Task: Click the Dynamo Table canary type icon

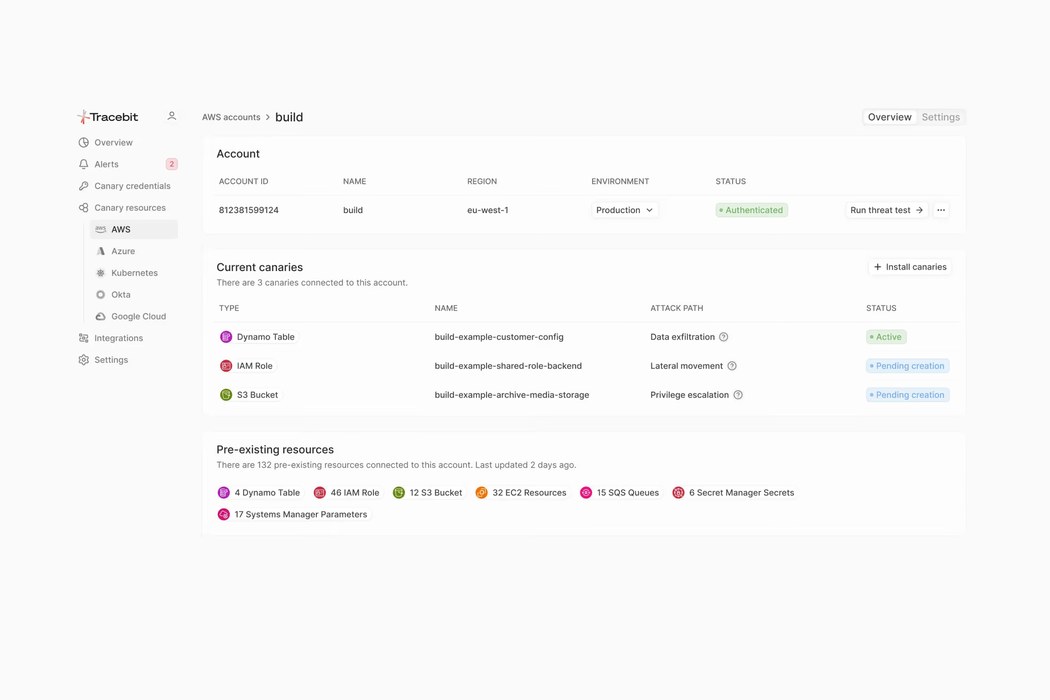Action: coord(226,337)
